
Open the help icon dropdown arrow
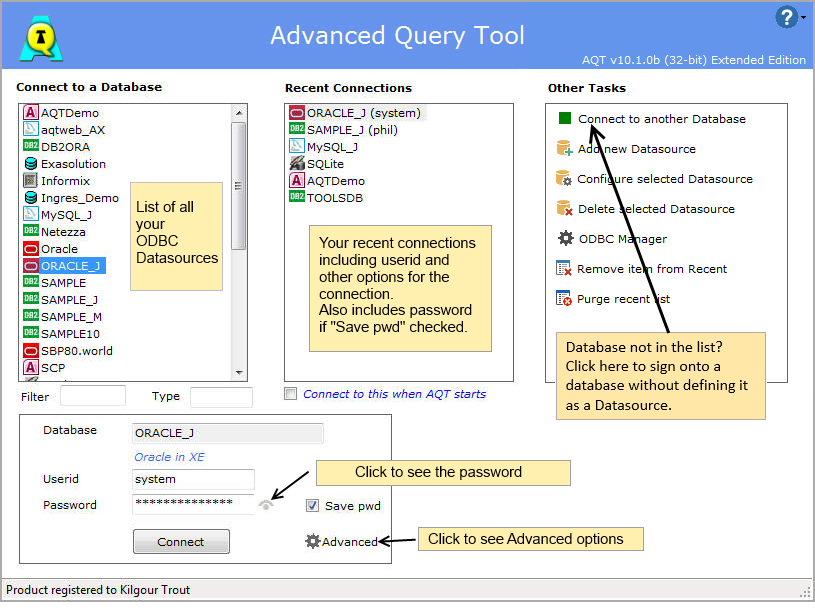804,18
